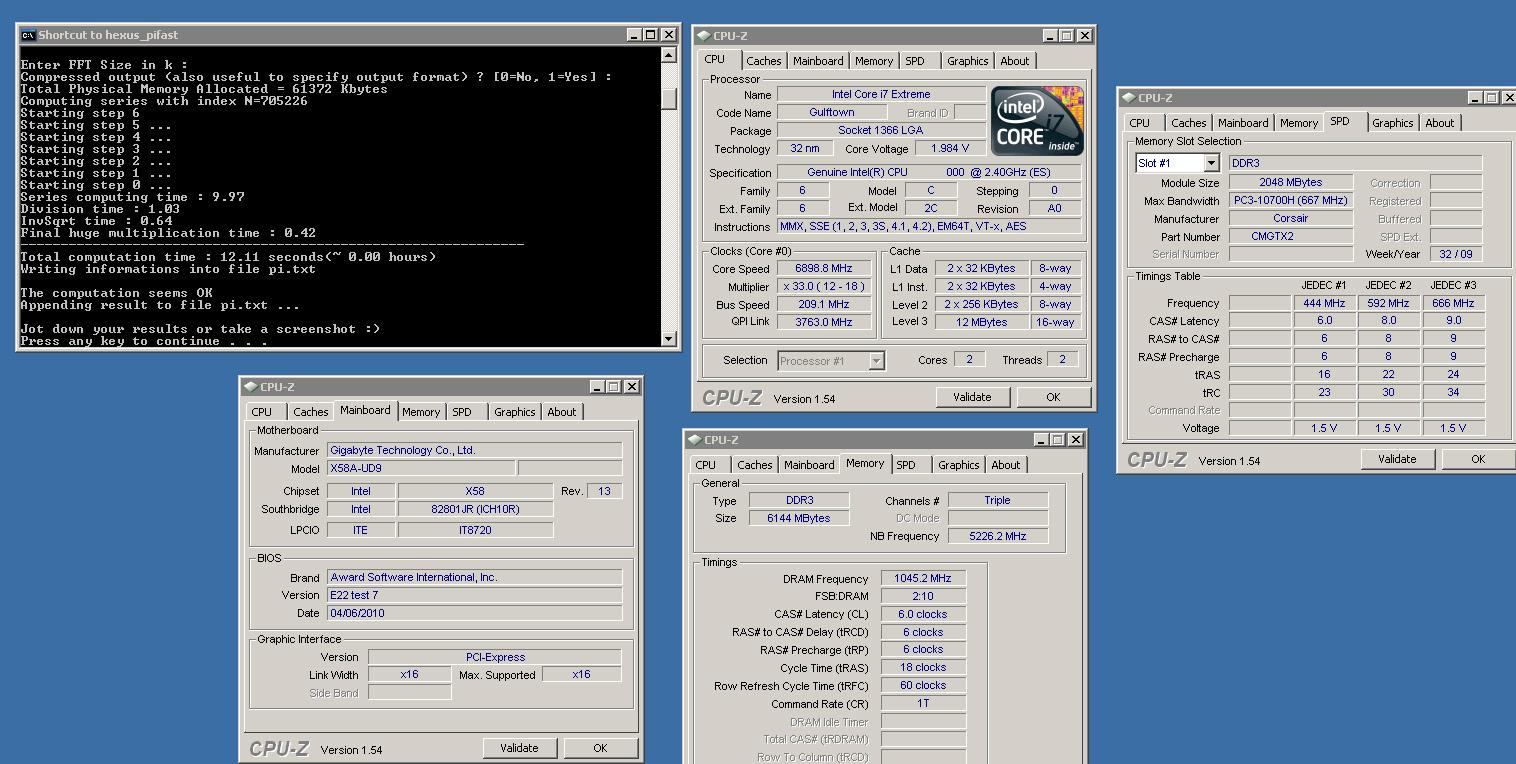Select CPU tab in Mainboard window

(x=262, y=412)
